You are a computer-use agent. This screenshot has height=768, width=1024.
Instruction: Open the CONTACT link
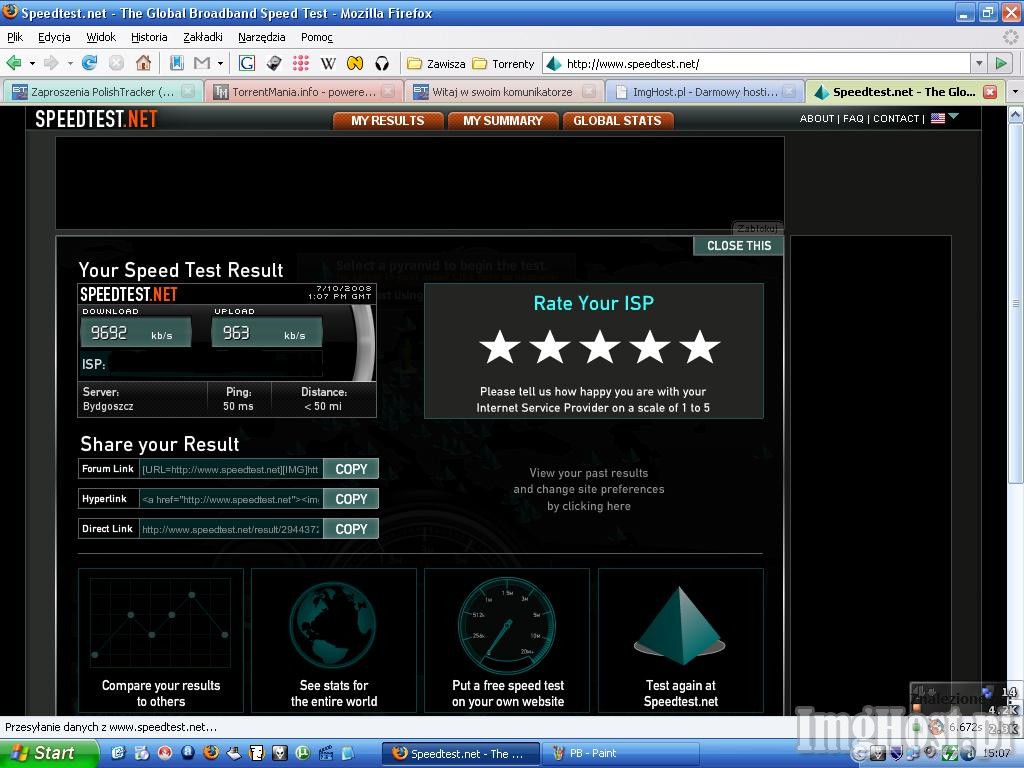pos(896,118)
